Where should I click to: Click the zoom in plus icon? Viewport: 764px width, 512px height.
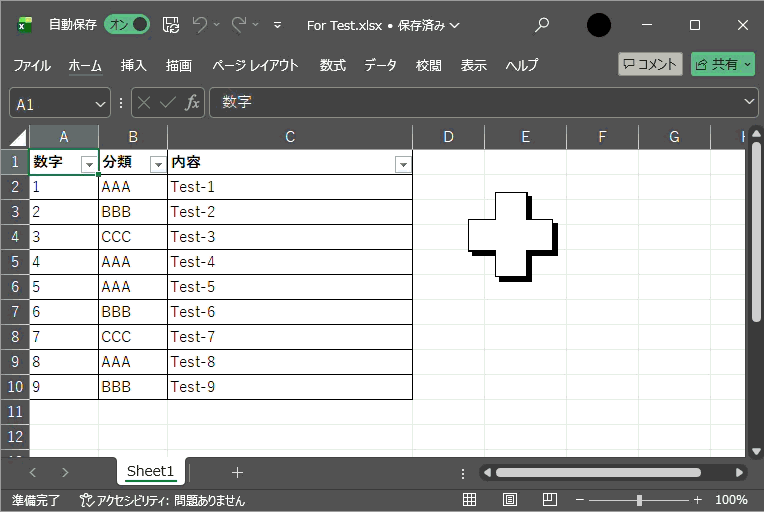coord(697,500)
